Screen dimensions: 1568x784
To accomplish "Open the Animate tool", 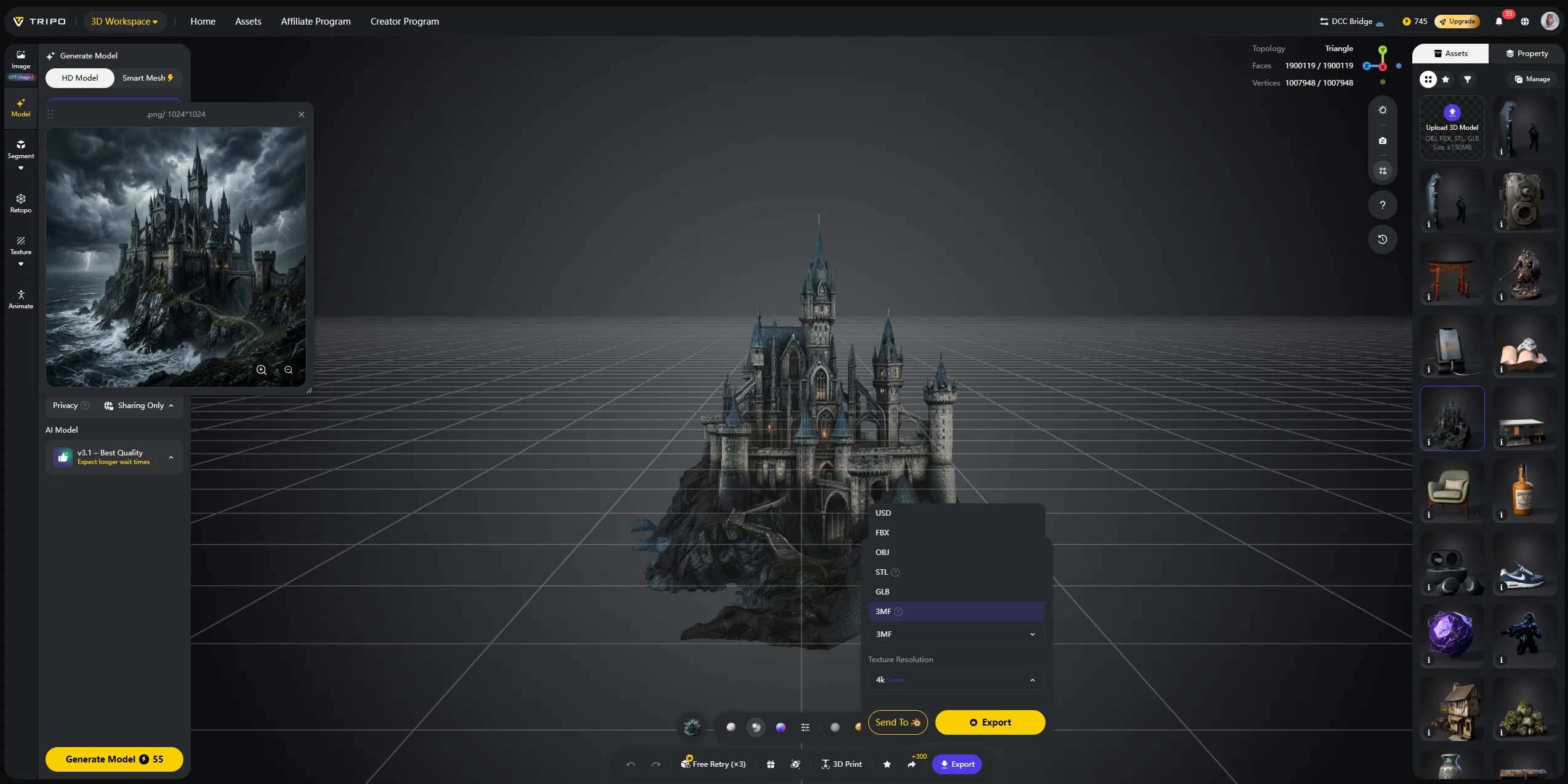I will click(21, 299).
